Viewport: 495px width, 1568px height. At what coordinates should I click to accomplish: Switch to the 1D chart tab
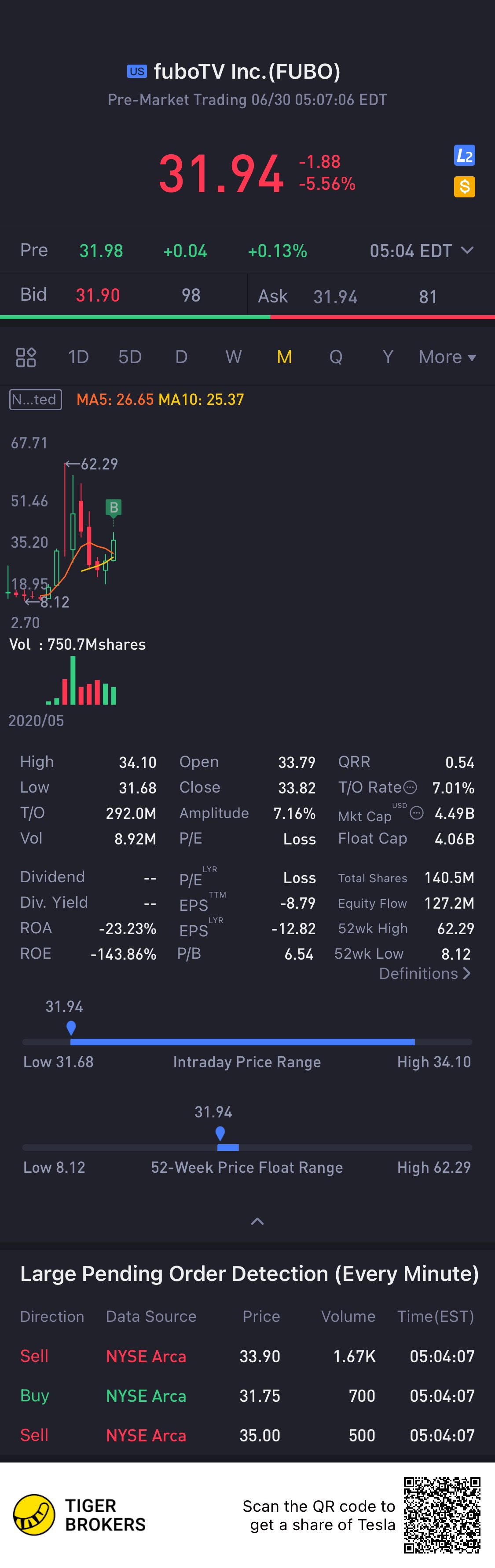tap(78, 357)
